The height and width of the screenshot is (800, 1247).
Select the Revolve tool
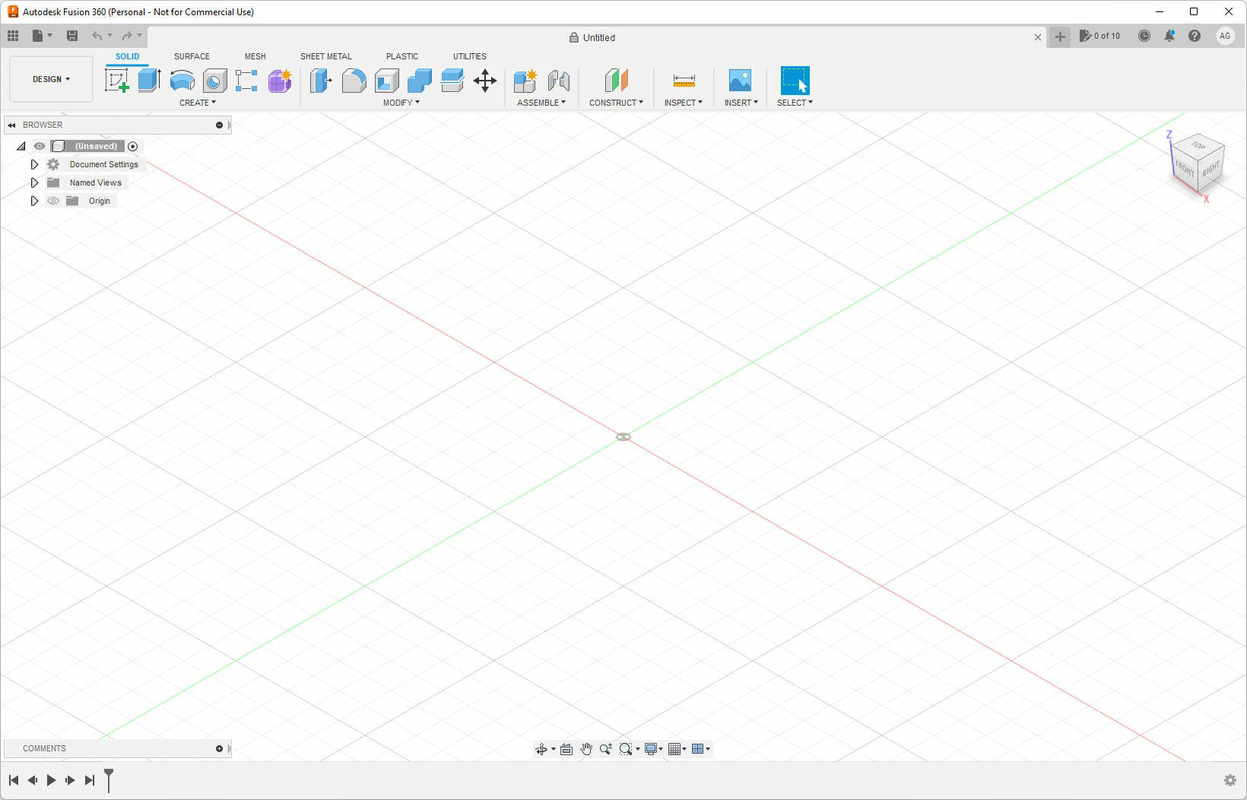[182, 81]
